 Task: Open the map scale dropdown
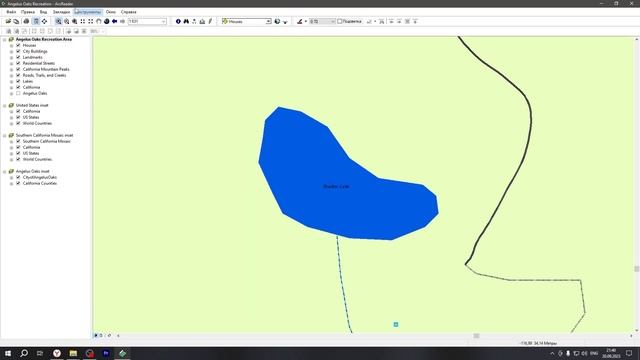(164, 21)
